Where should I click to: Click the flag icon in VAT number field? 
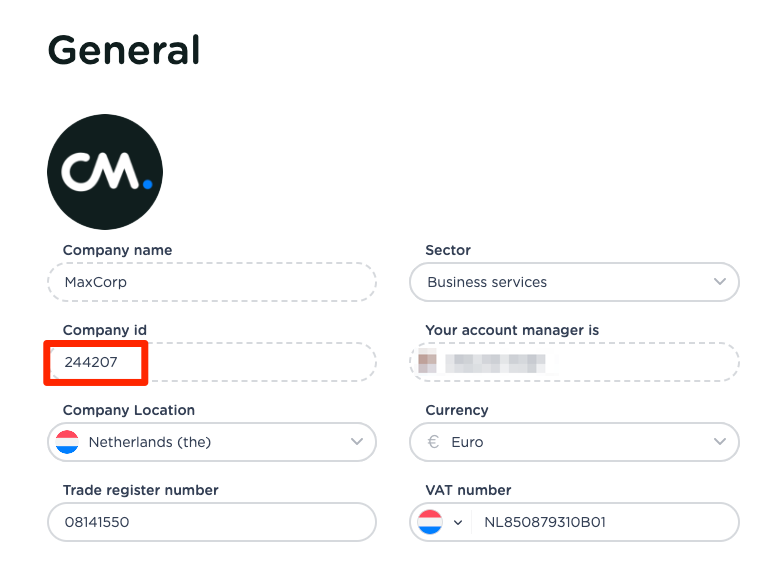coord(430,522)
